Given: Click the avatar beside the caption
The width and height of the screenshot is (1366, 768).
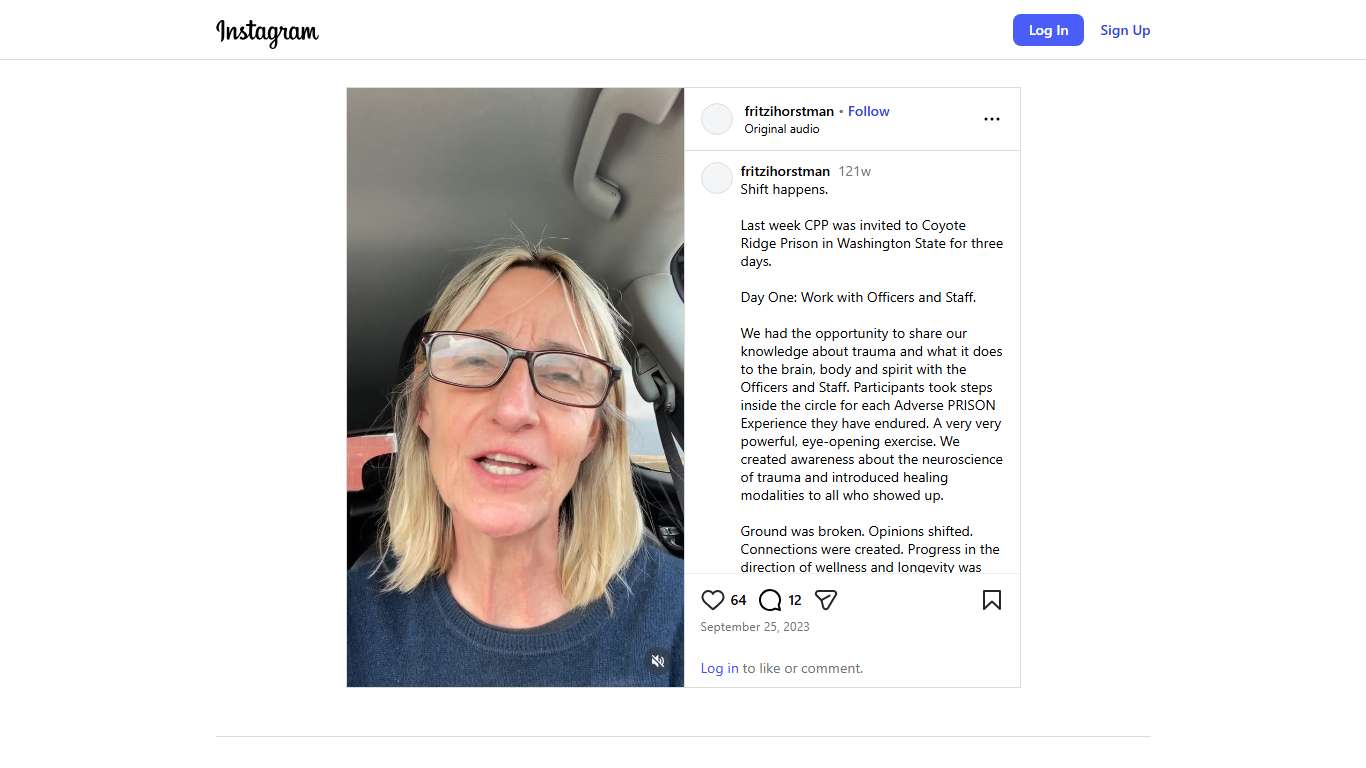Looking at the screenshot, I should 717,178.
